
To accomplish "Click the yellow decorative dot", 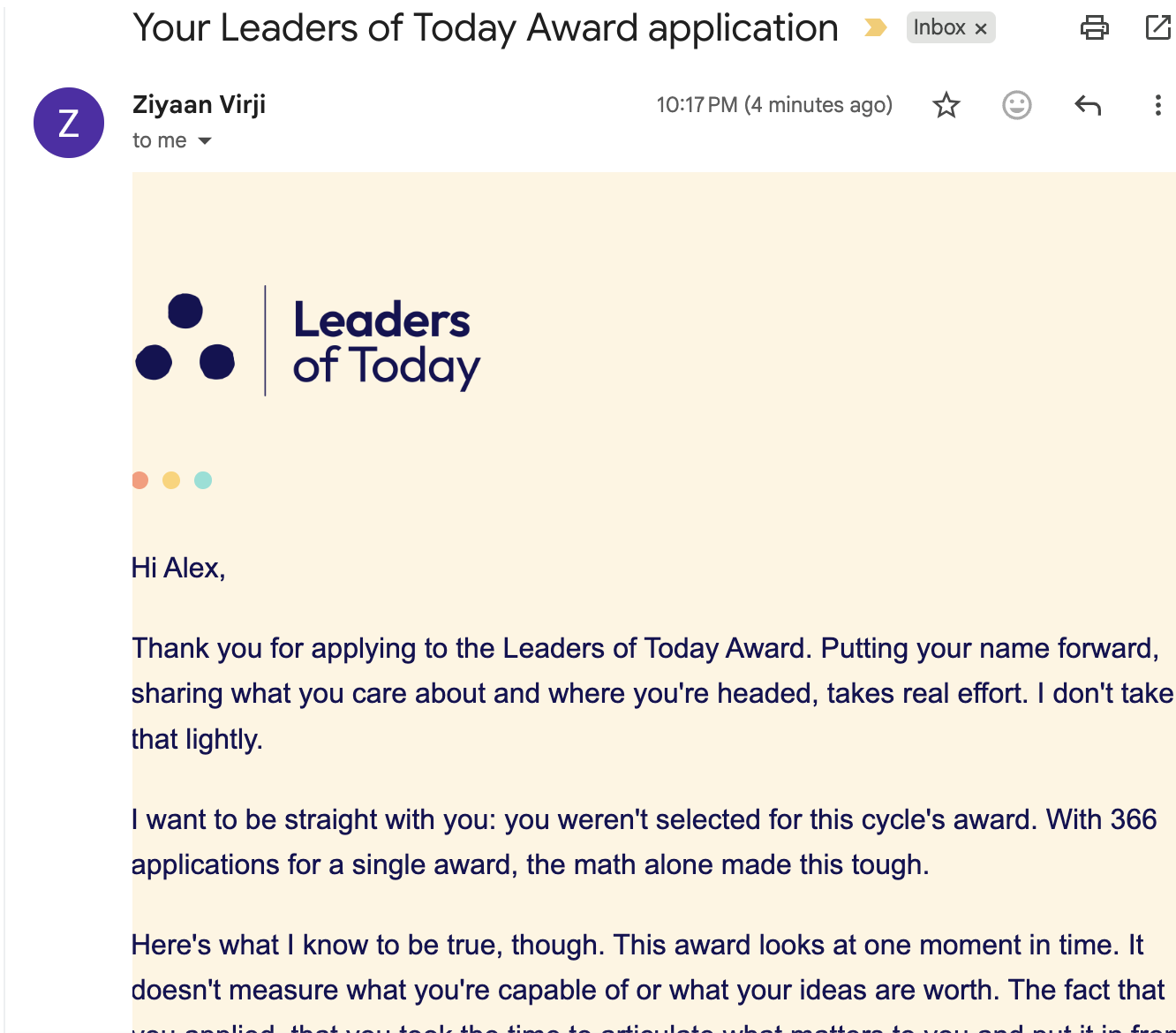I will (x=171, y=480).
